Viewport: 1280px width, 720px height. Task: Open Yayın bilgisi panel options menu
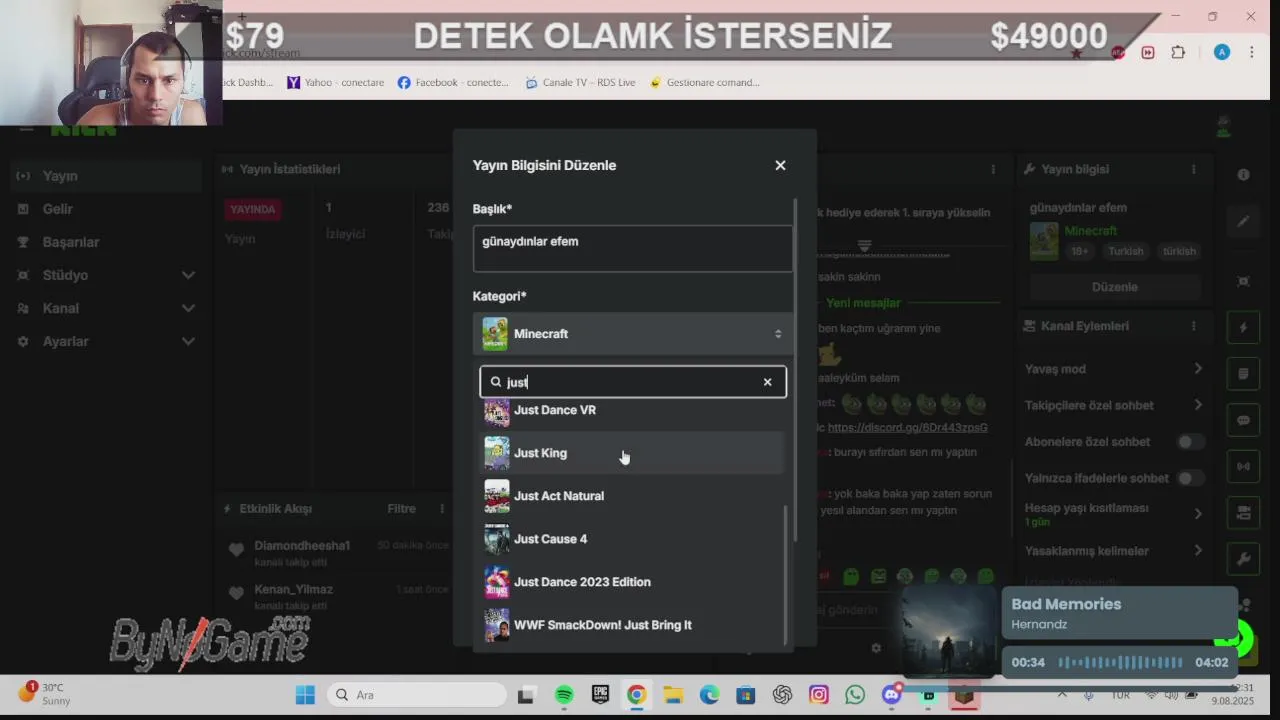(1193, 170)
